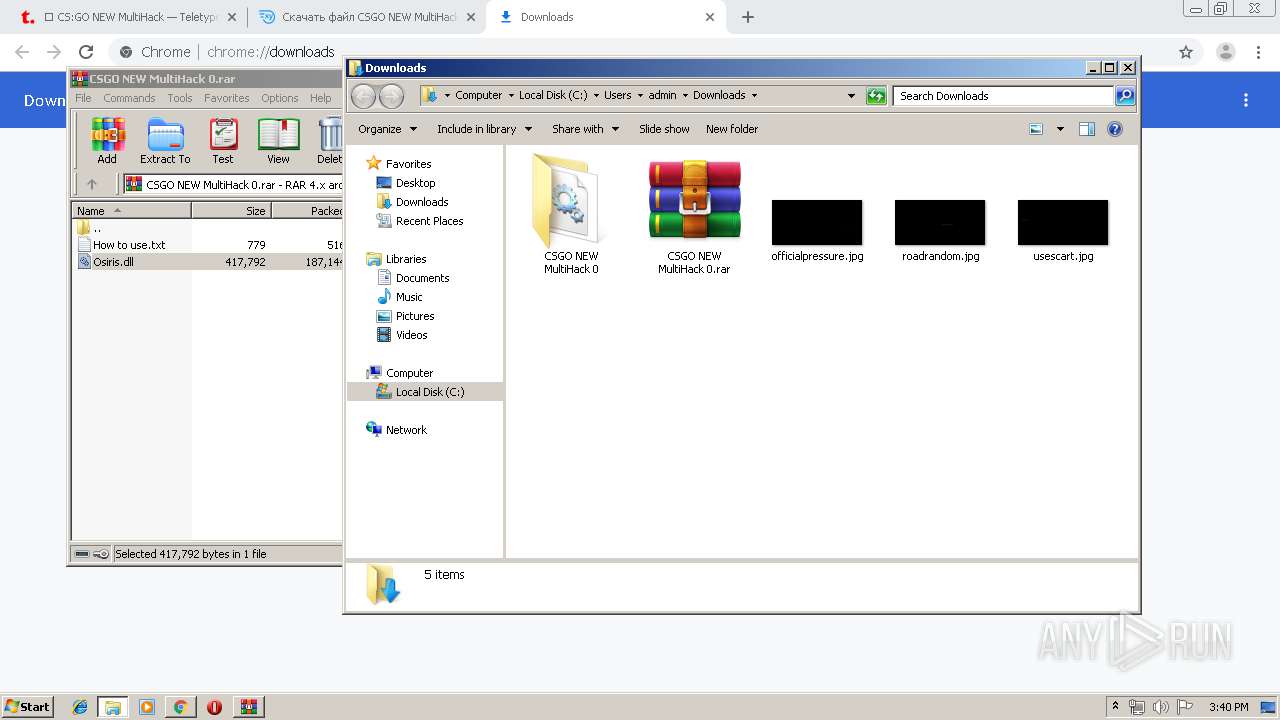Viewport: 1280px width, 720px height.
Task: Click Explorer forward navigation arrow
Action: click(x=392, y=96)
